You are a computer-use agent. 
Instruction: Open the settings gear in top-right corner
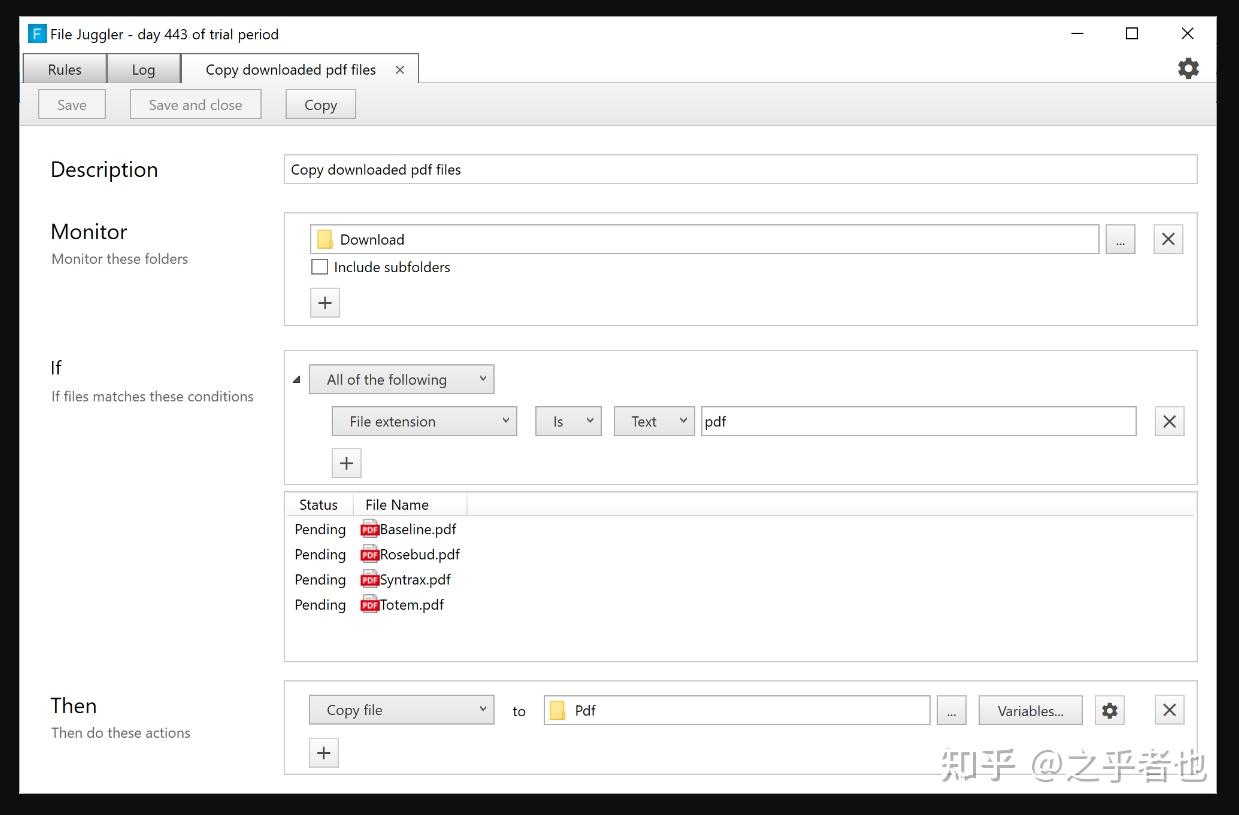click(1188, 68)
